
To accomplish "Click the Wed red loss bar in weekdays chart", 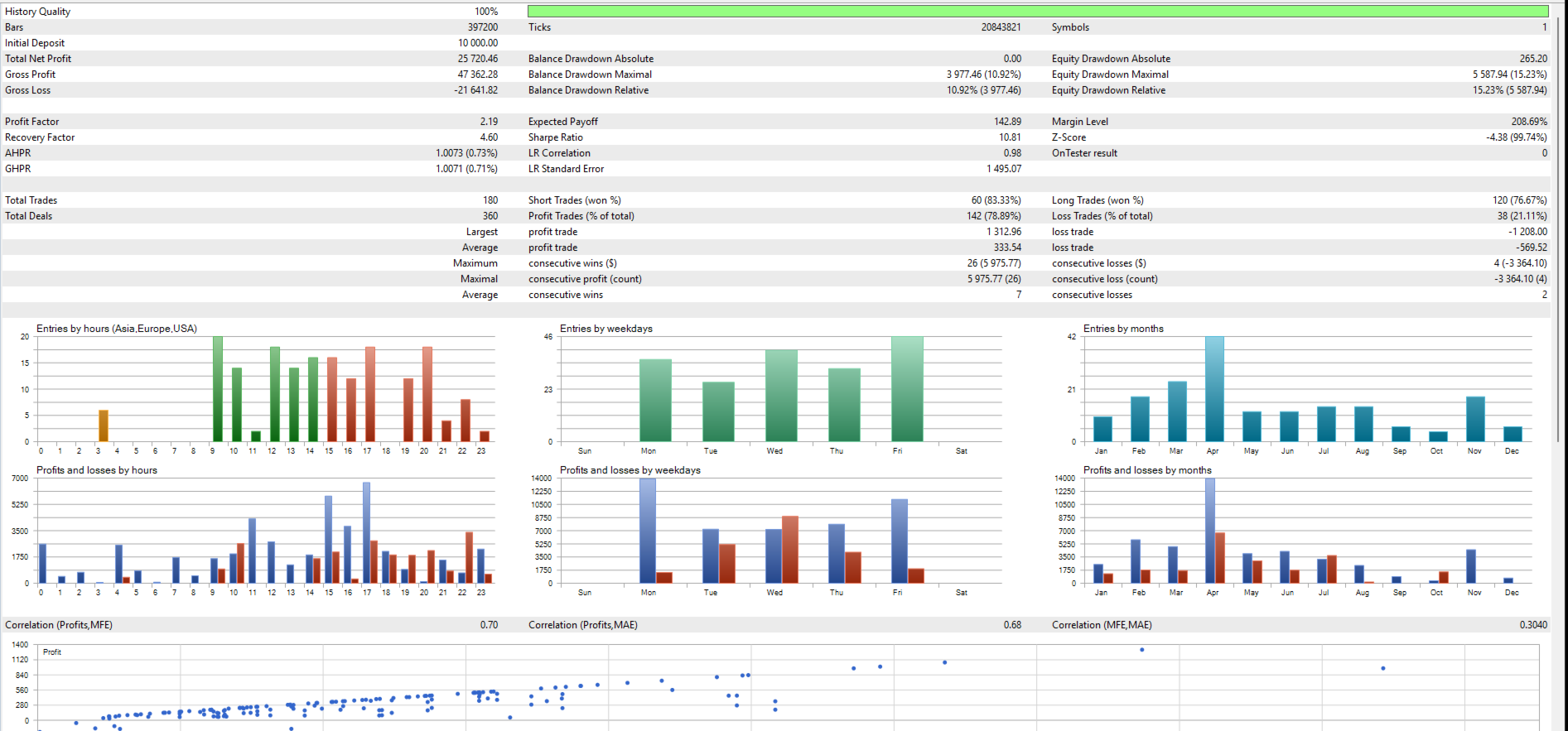I will coord(790,550).
